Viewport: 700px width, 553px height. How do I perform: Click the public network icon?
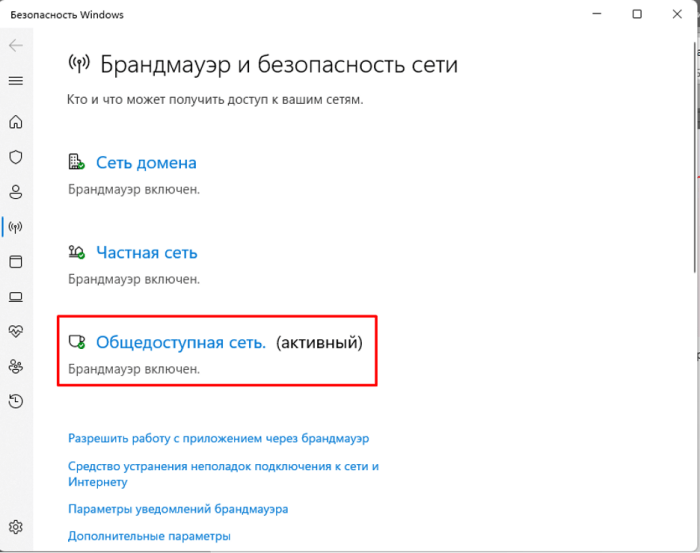tap(76, 342)
